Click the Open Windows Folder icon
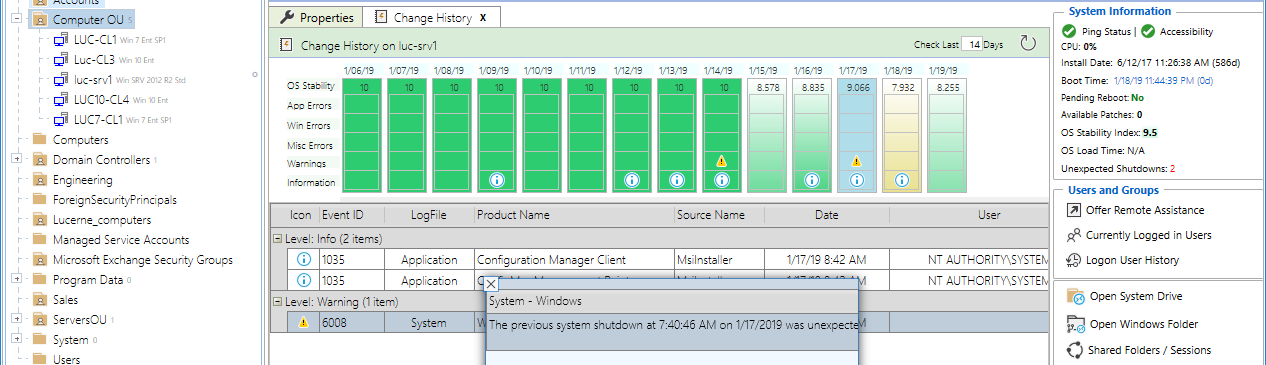 click(1075, 324)
